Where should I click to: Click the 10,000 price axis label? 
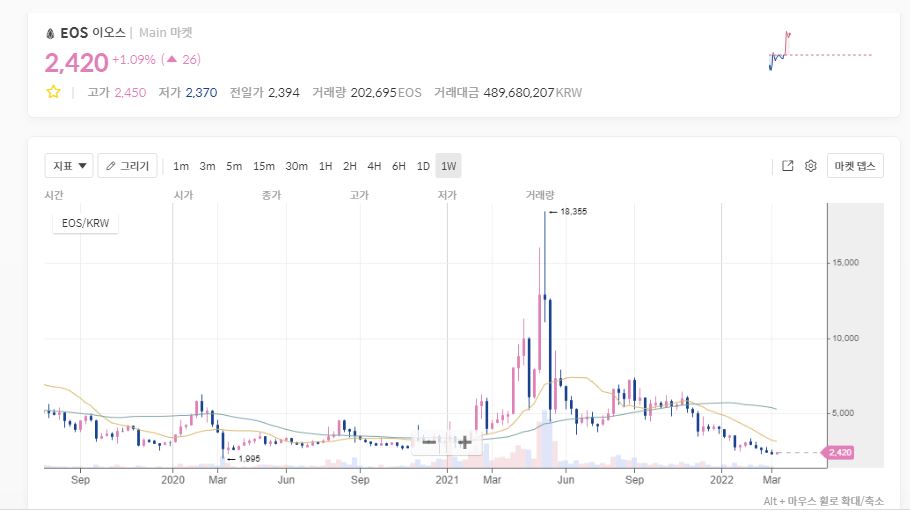click(845, 338)
